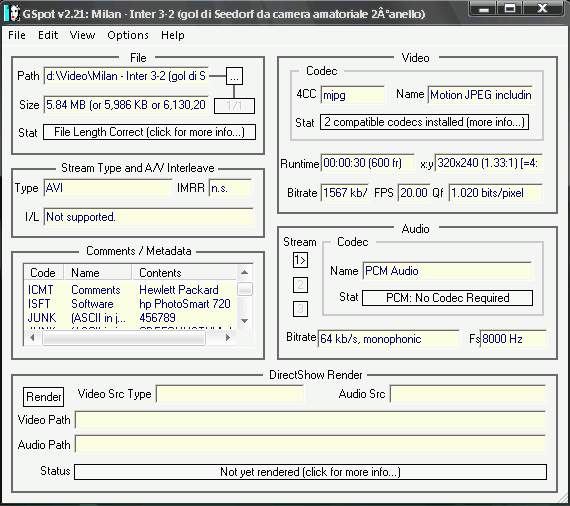This screenshot has height=506, width=570.
Task: Open the Edit menu
Action: point(48,35)
